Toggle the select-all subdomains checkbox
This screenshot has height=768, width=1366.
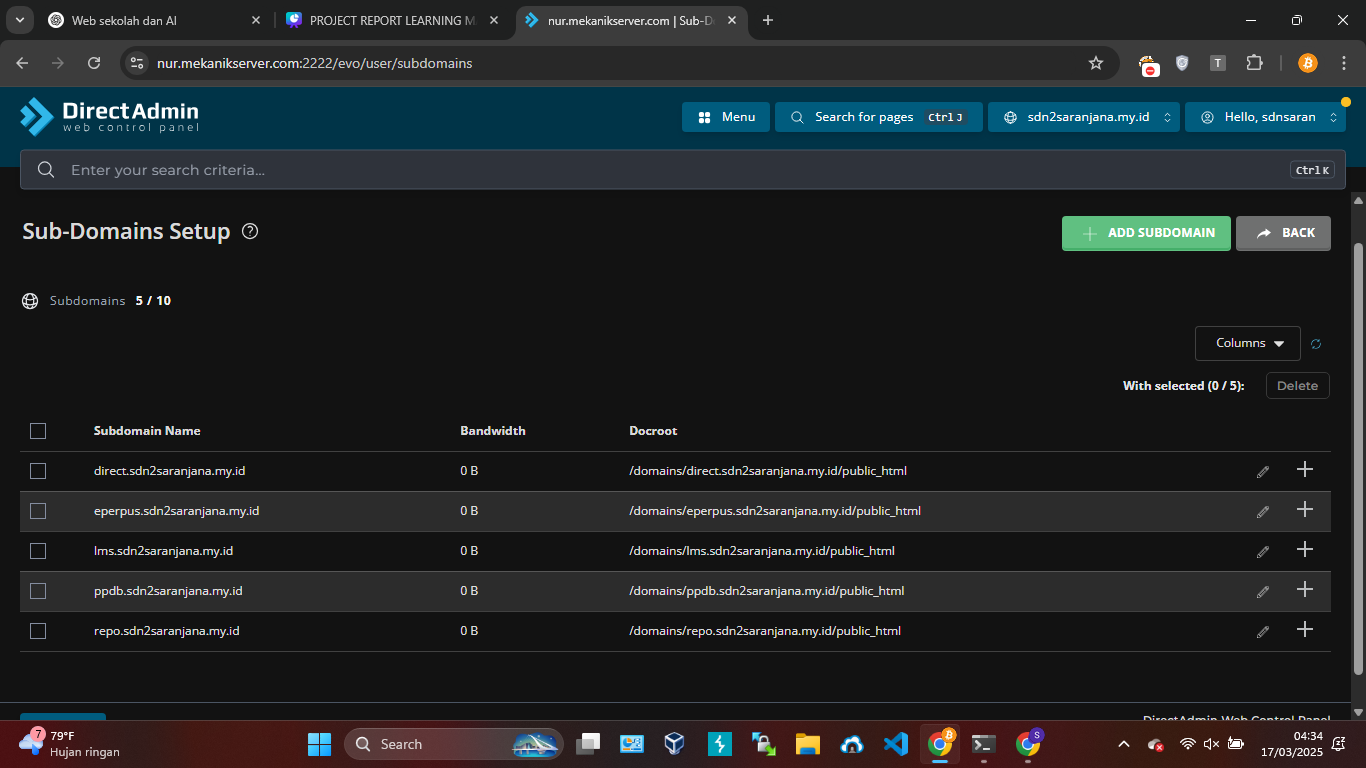pos(38,431)
